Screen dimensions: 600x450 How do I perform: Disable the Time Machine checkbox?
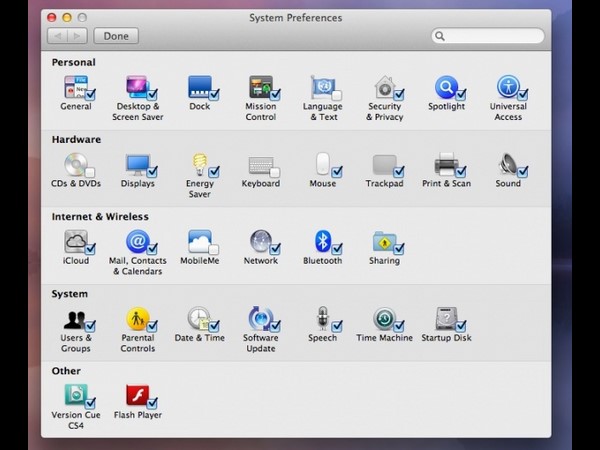click(x=399, y=326)
